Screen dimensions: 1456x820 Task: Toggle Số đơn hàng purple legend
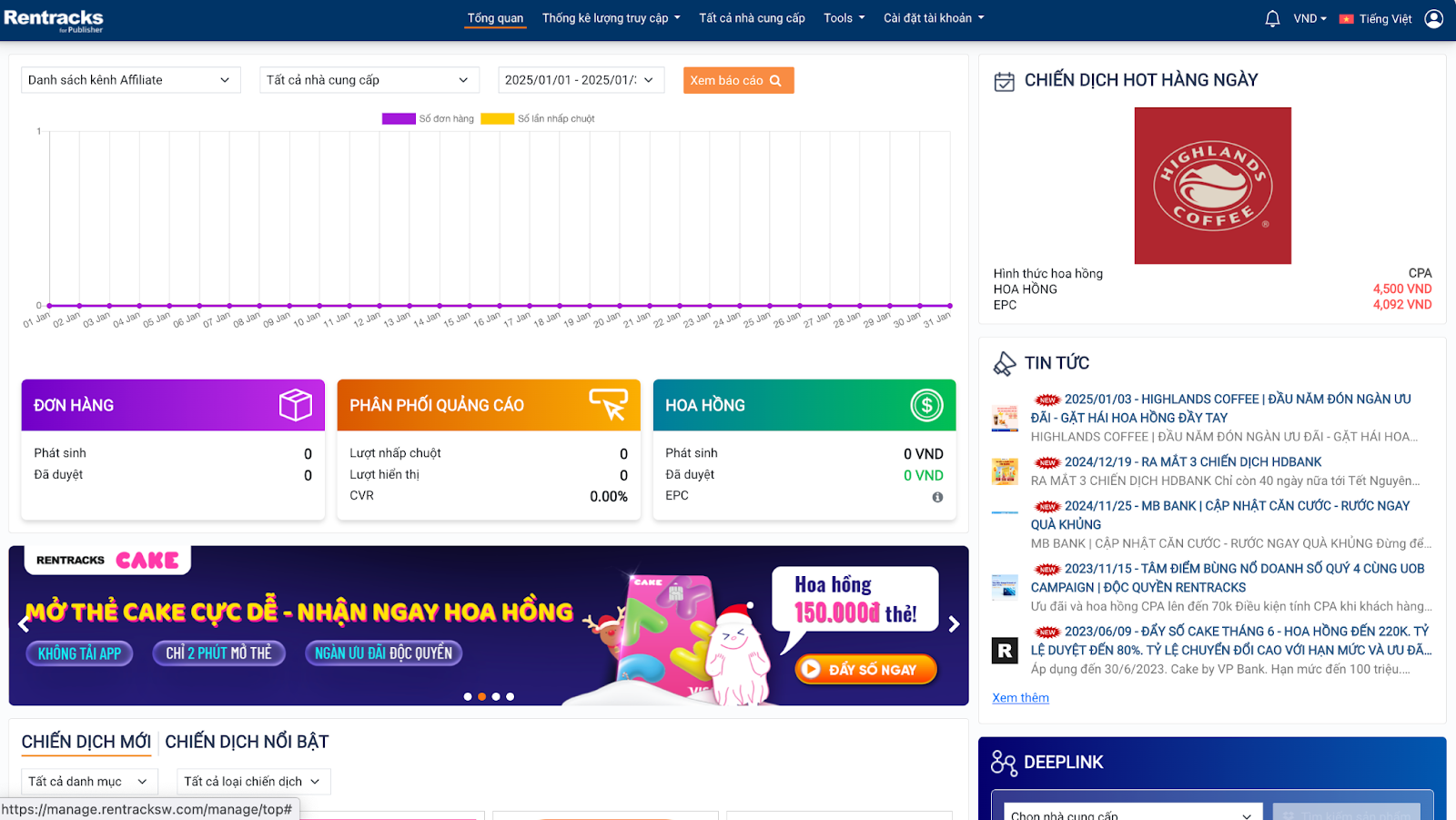pos(429,118)
